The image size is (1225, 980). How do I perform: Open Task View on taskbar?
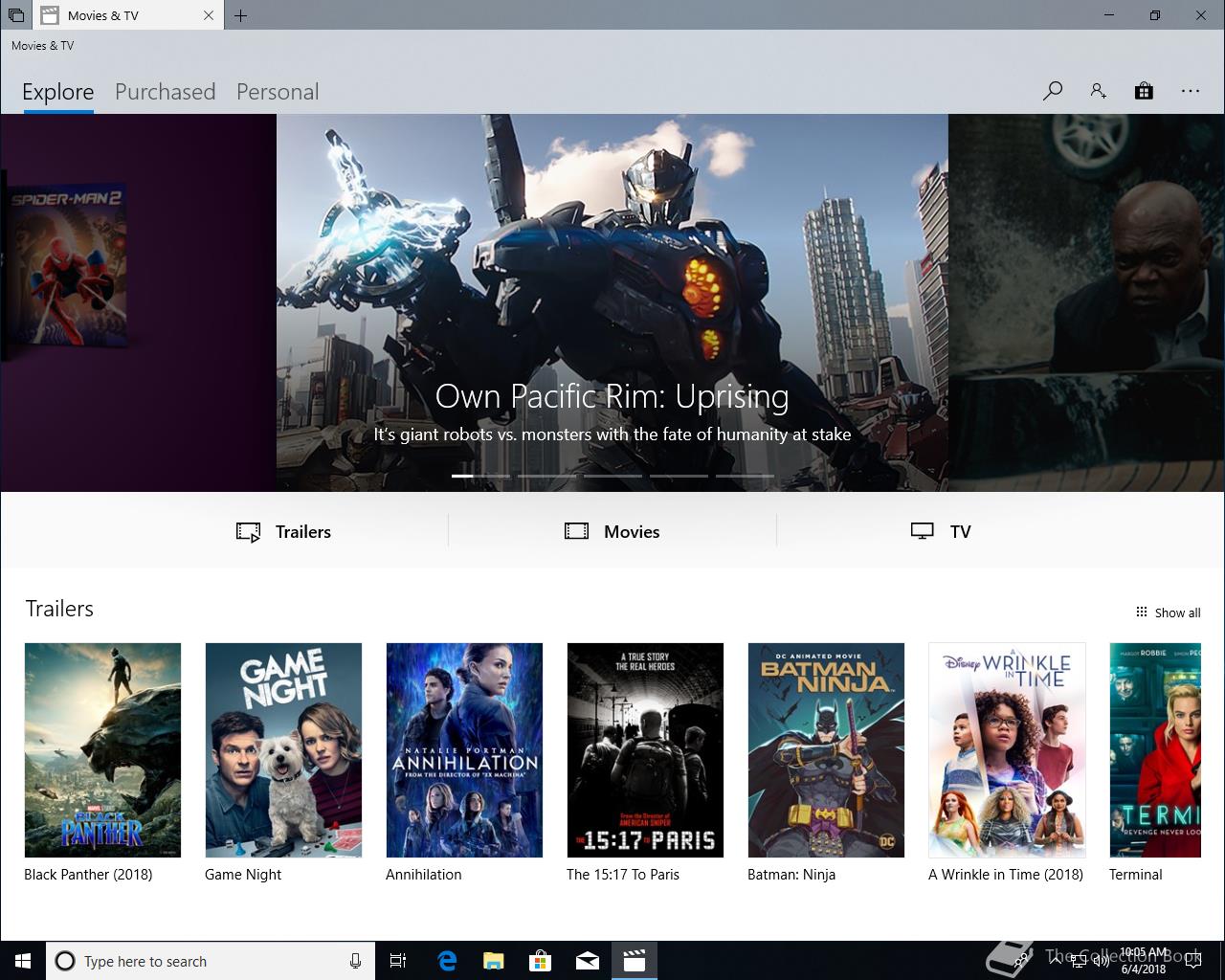398,961
